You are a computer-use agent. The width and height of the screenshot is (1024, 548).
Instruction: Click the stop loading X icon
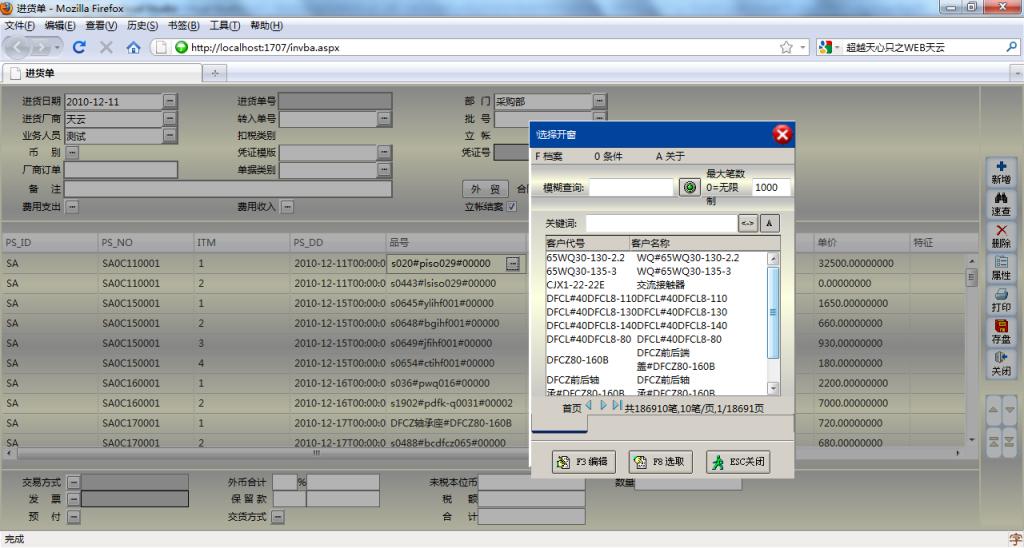coord(106,47)
